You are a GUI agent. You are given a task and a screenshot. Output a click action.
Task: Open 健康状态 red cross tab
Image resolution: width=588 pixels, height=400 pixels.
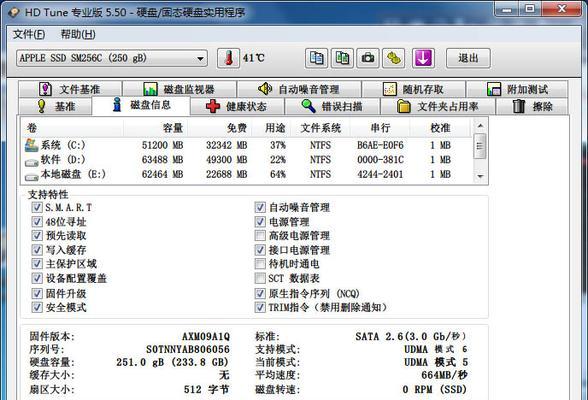point(237,106)
